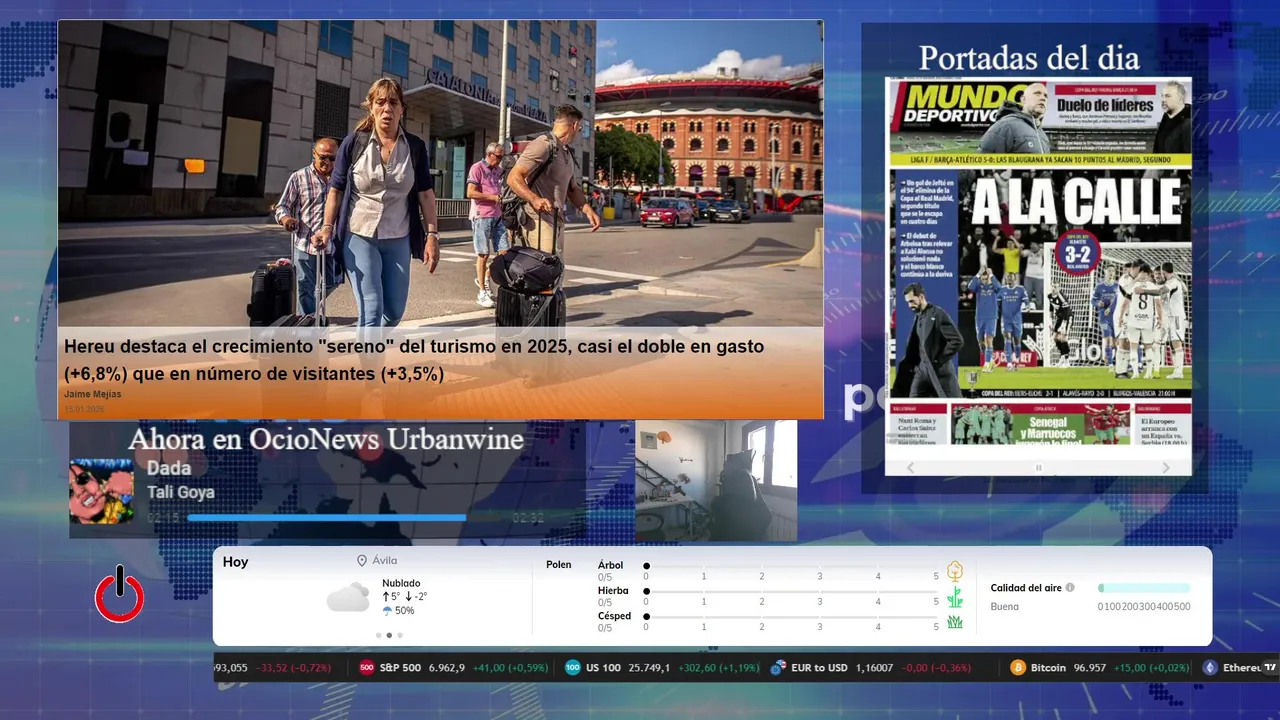Click the Árbol pollen level slider
Image resolution: width=1280 pixels, height=720 pixels.
pos(791,566)
